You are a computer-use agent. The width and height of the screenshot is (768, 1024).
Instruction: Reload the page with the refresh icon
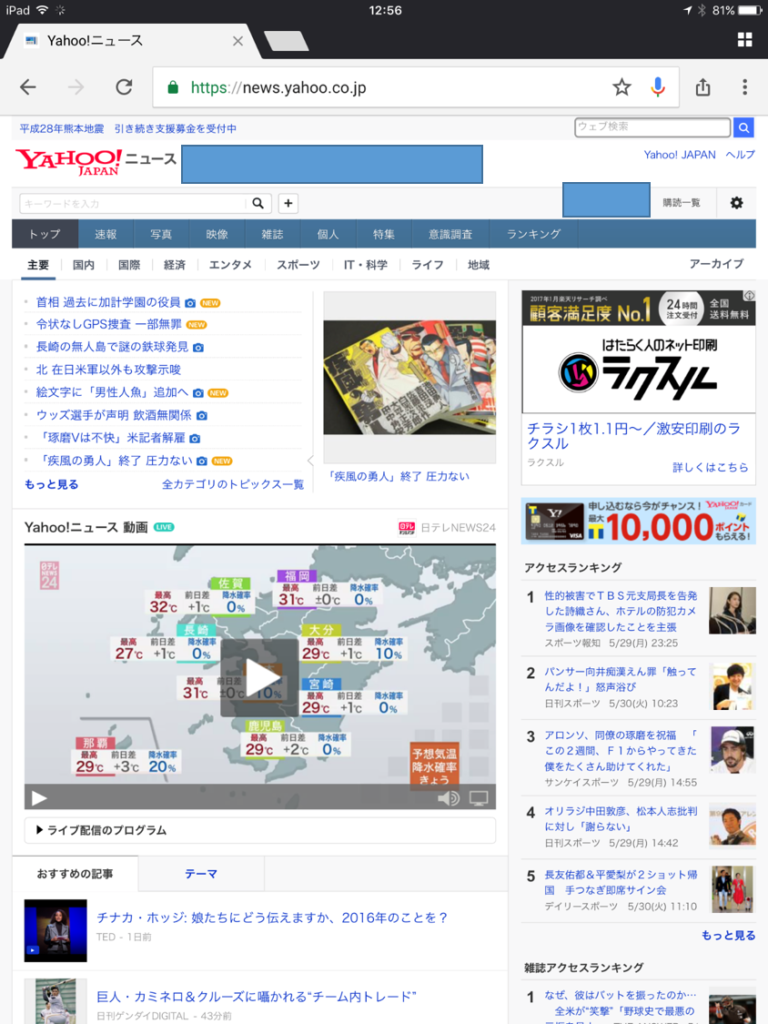click(x=124, y=87)
